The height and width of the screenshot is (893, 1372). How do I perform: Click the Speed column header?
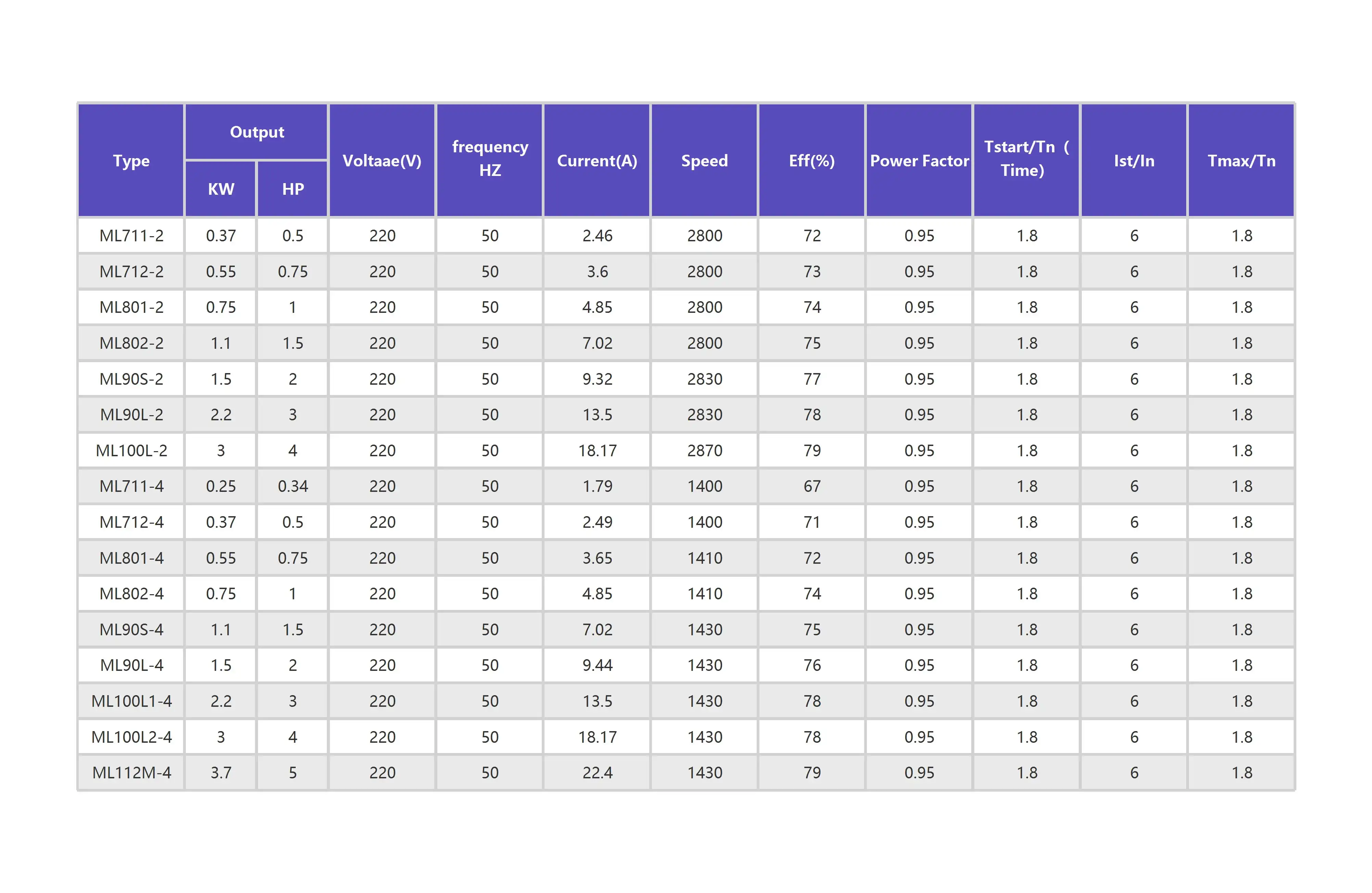click(704, 160)
